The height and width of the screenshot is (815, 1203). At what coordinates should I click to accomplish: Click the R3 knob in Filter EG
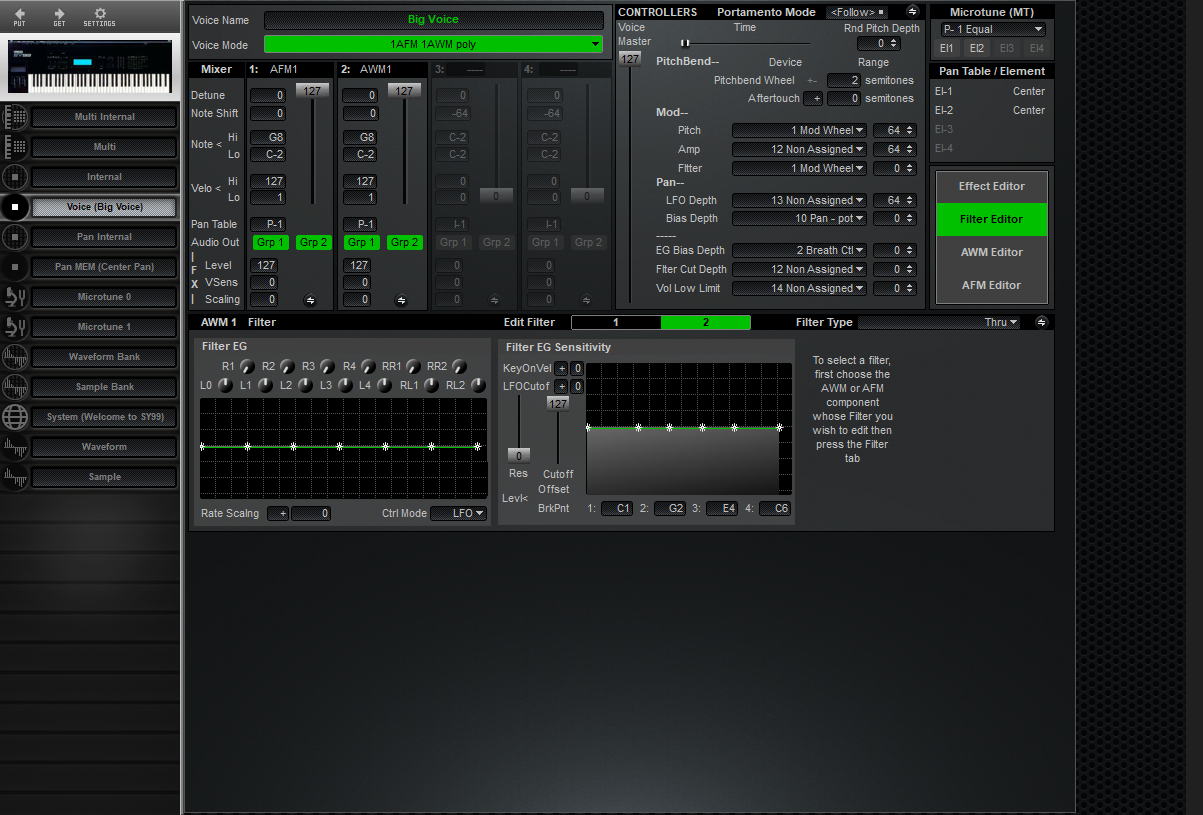coord(327,367)
